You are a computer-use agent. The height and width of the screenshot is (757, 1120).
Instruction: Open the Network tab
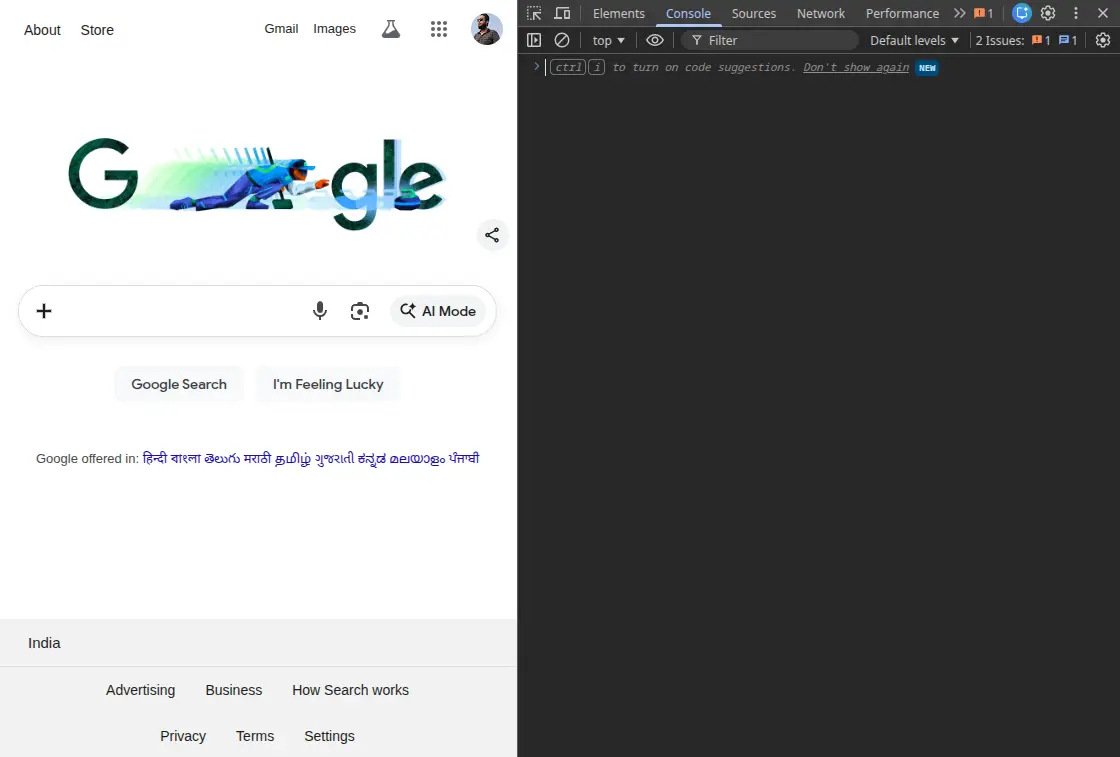821,14
